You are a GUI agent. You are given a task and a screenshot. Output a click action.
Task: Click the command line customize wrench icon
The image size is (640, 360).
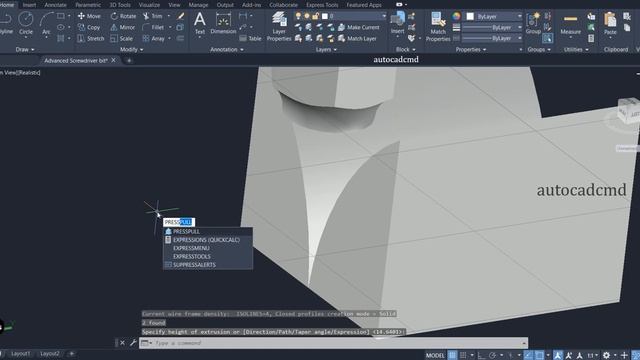[133, 343]
